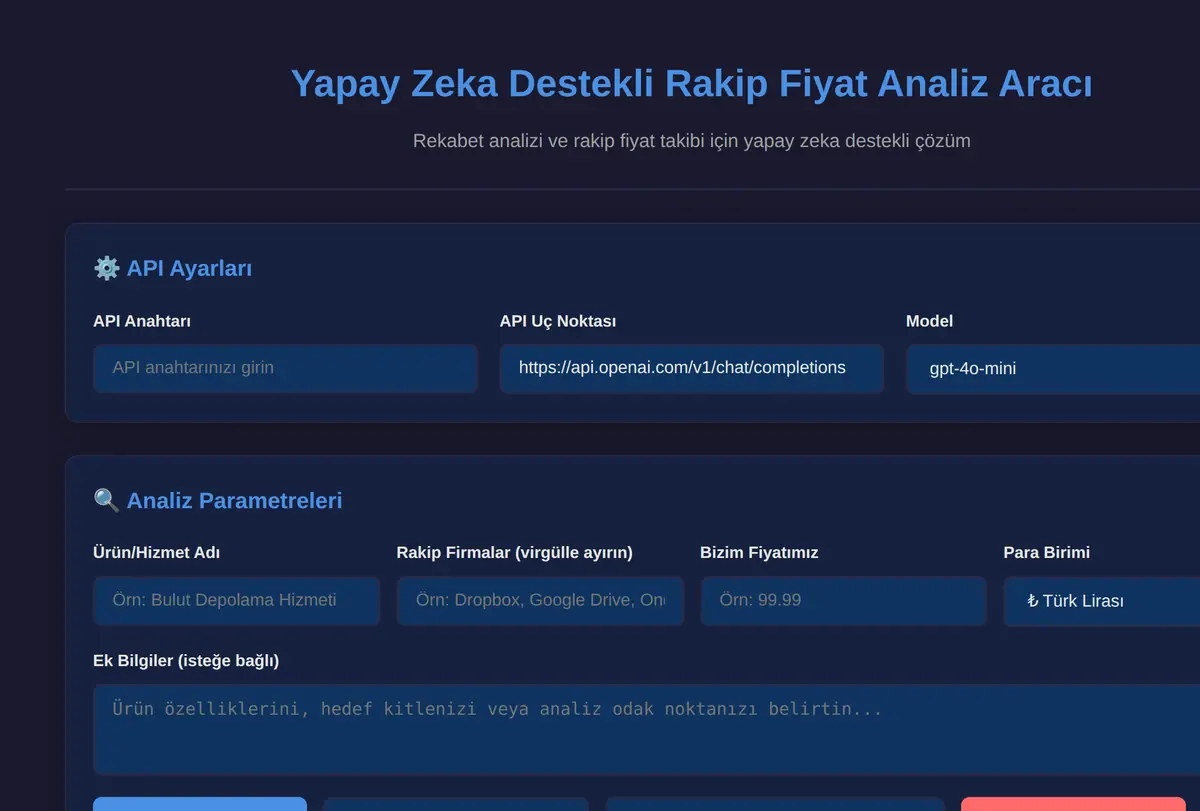Click the Bizim Fiyatımız price field
Image resolution: width=1200 pixels, height=811 pixels.
tap(844, 600)
